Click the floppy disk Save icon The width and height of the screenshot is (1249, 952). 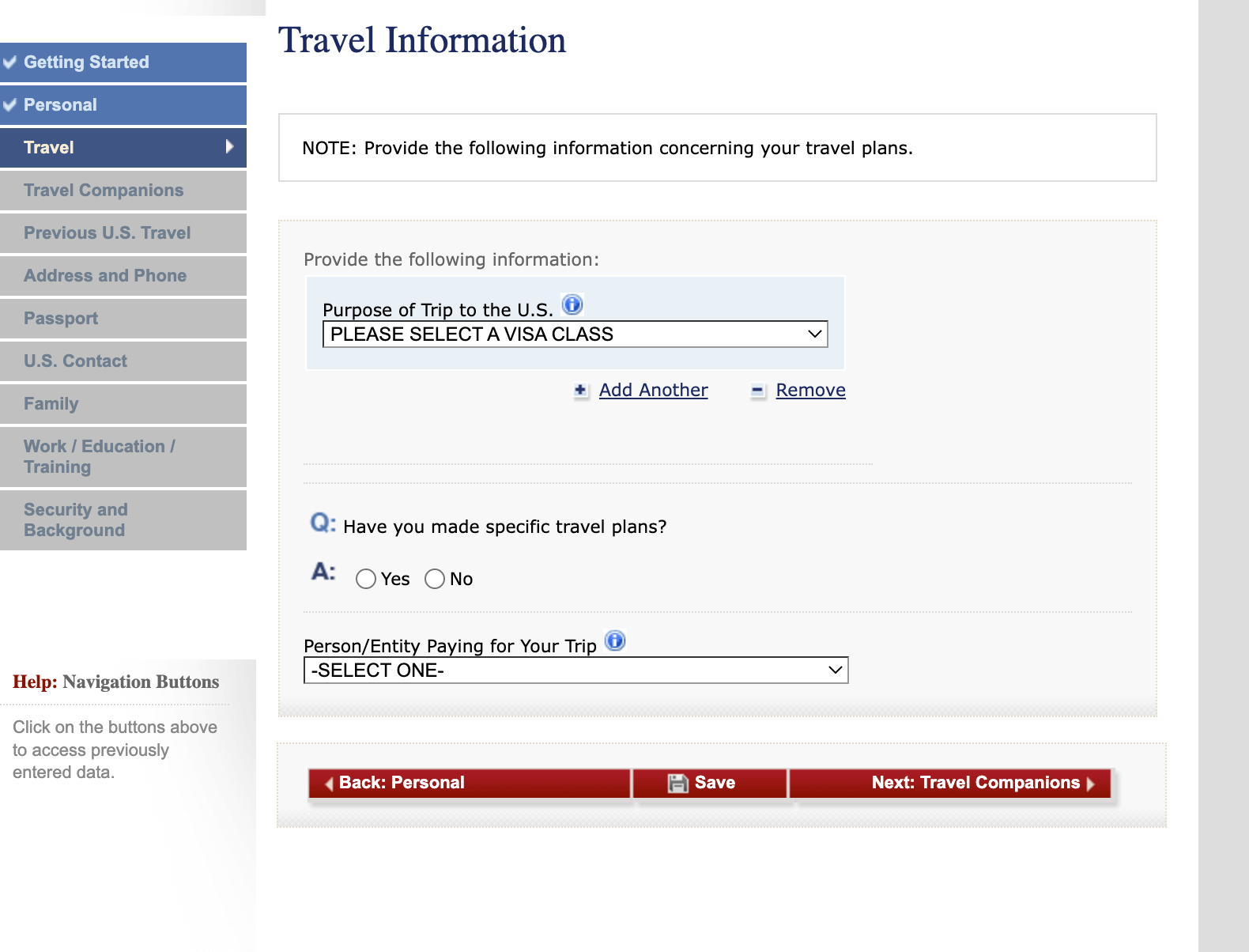point(677,783)
